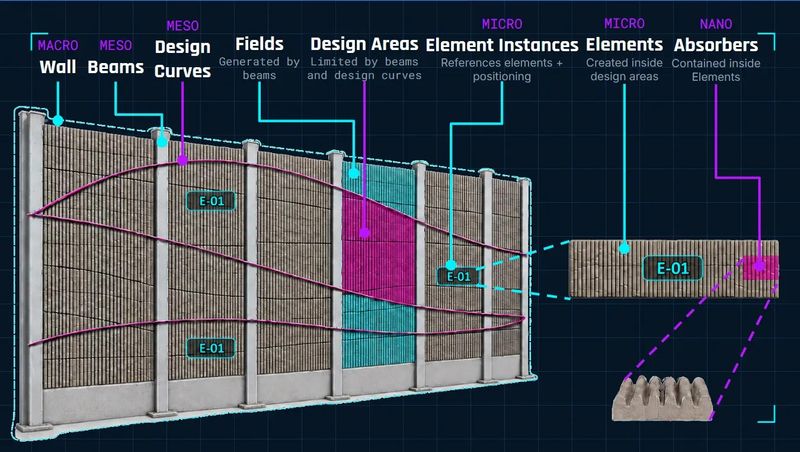Click the E-01 tag on the enlarged element strip
800x452 pixels.
pos(672,268)
